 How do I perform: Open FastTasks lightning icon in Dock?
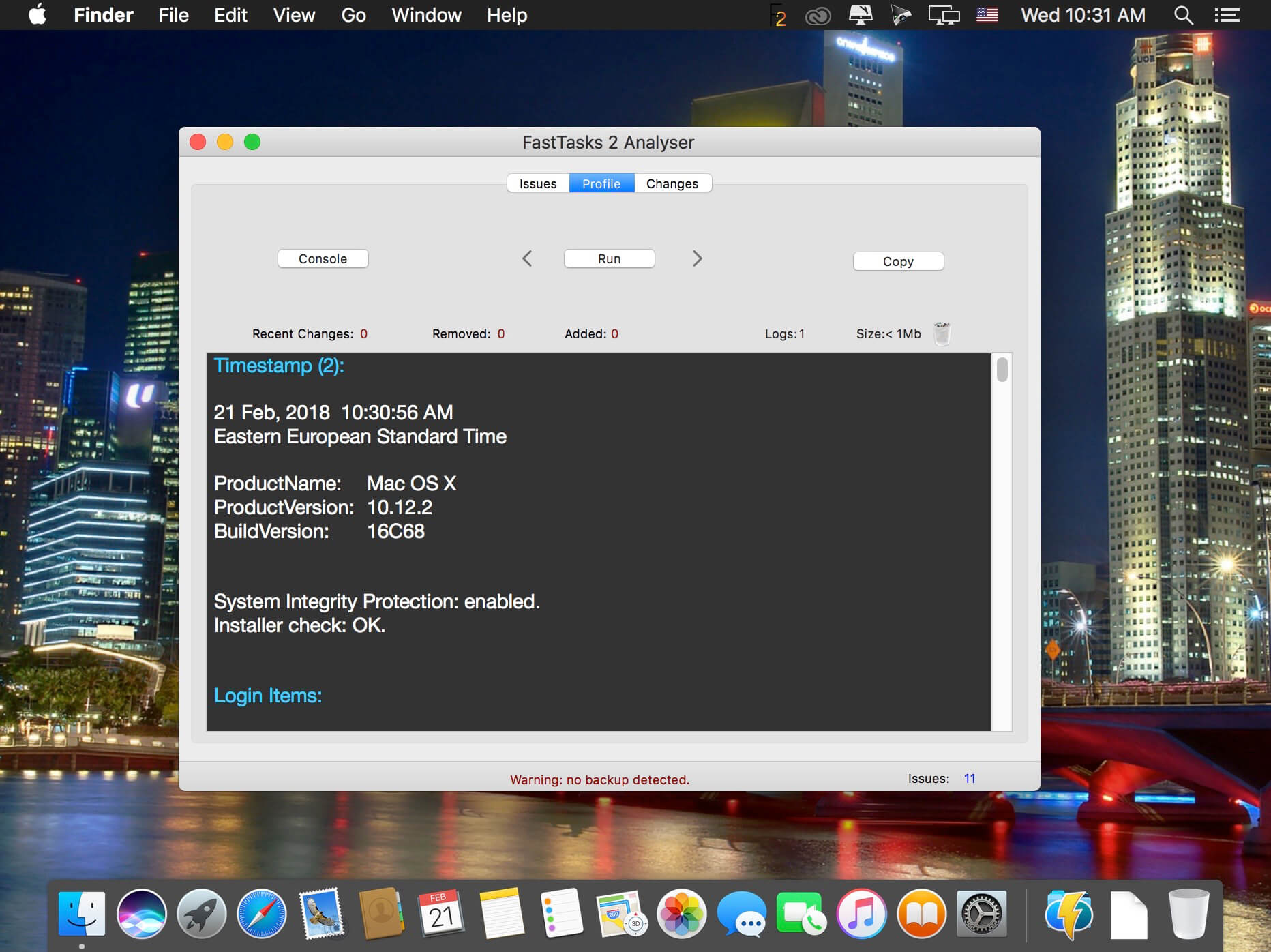coord(1068,914)
